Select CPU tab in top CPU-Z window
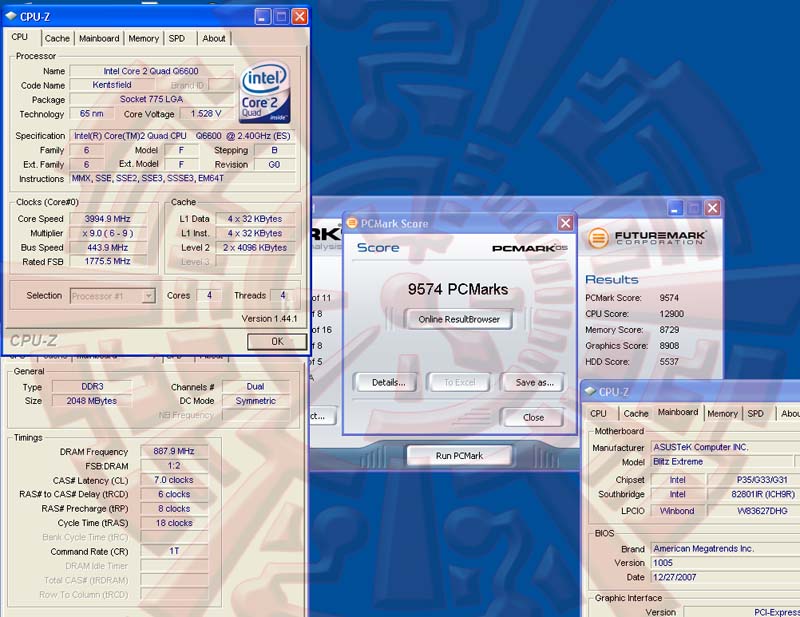 click(20, 37)
